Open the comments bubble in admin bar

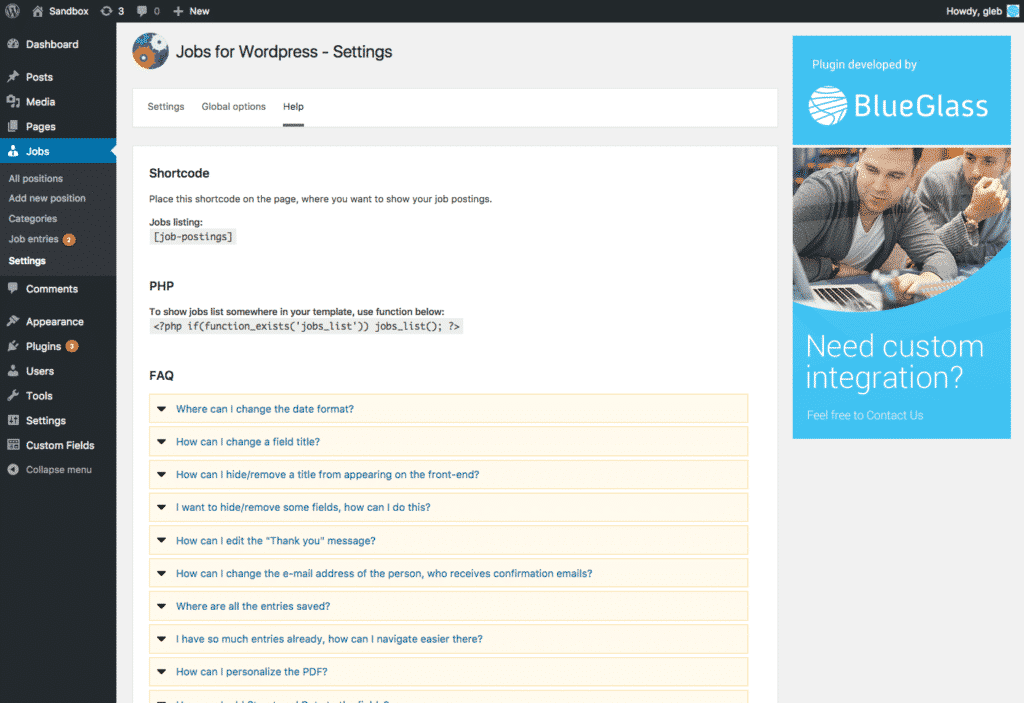(x=143, y=11)
